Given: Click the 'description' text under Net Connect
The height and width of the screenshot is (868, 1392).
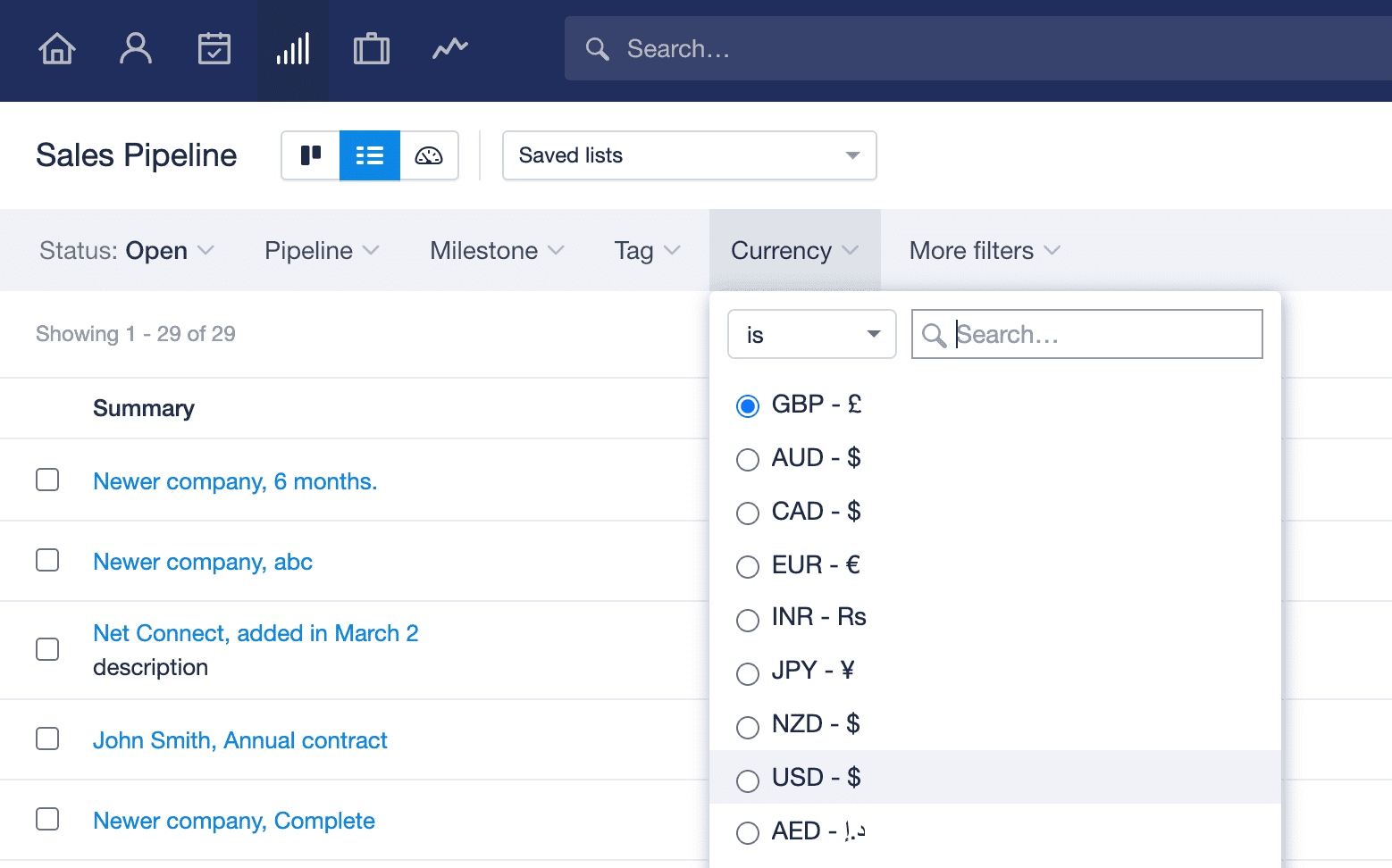Looking at the screenshot, I should point(150,667).
